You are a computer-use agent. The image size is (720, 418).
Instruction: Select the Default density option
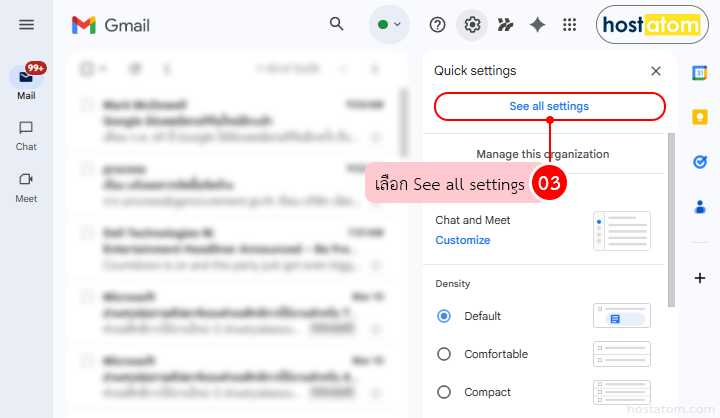pos(444,316)
